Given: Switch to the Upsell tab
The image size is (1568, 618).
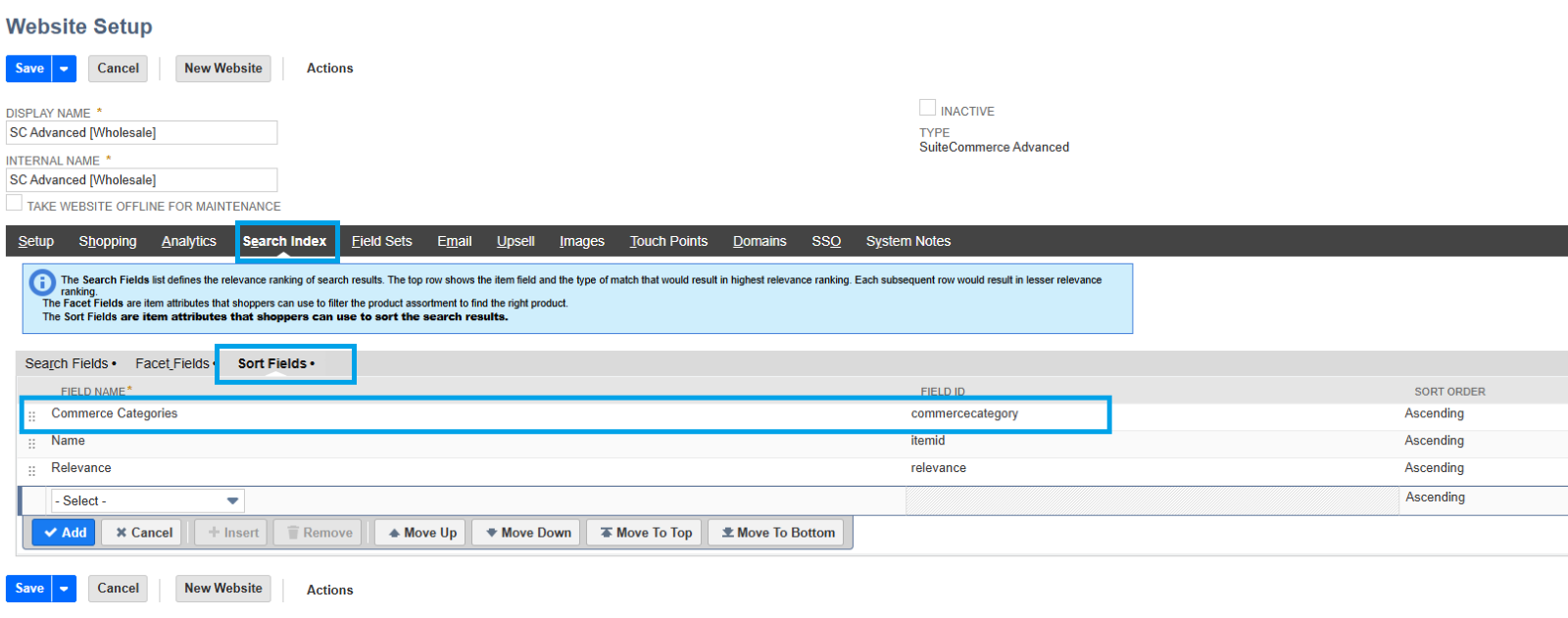Looking at the screenshot, I should (x=515, y=241).
